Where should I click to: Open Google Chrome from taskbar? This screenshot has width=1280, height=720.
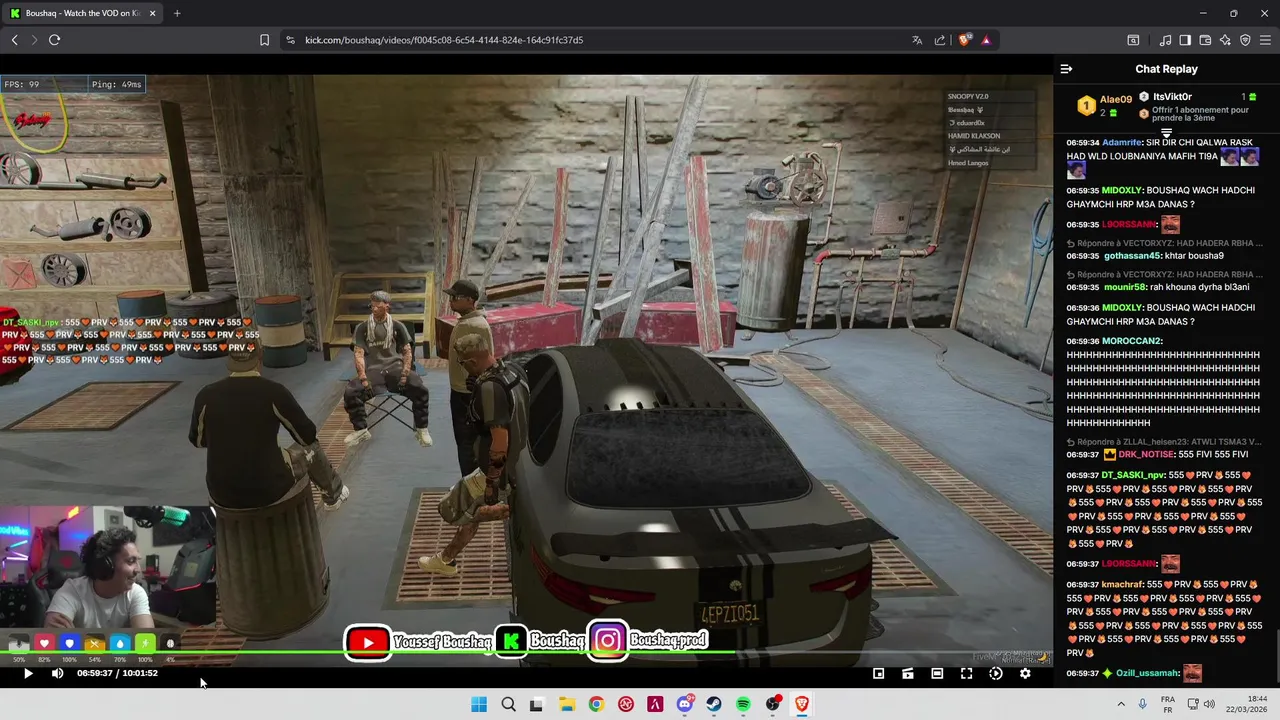point(596,704)
